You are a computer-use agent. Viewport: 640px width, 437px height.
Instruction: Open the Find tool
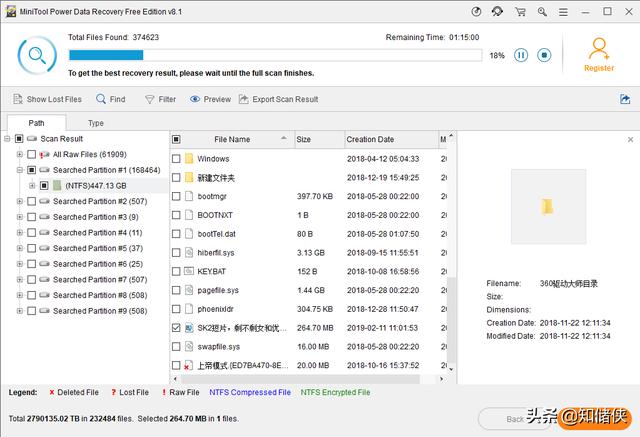pos(111,99)
